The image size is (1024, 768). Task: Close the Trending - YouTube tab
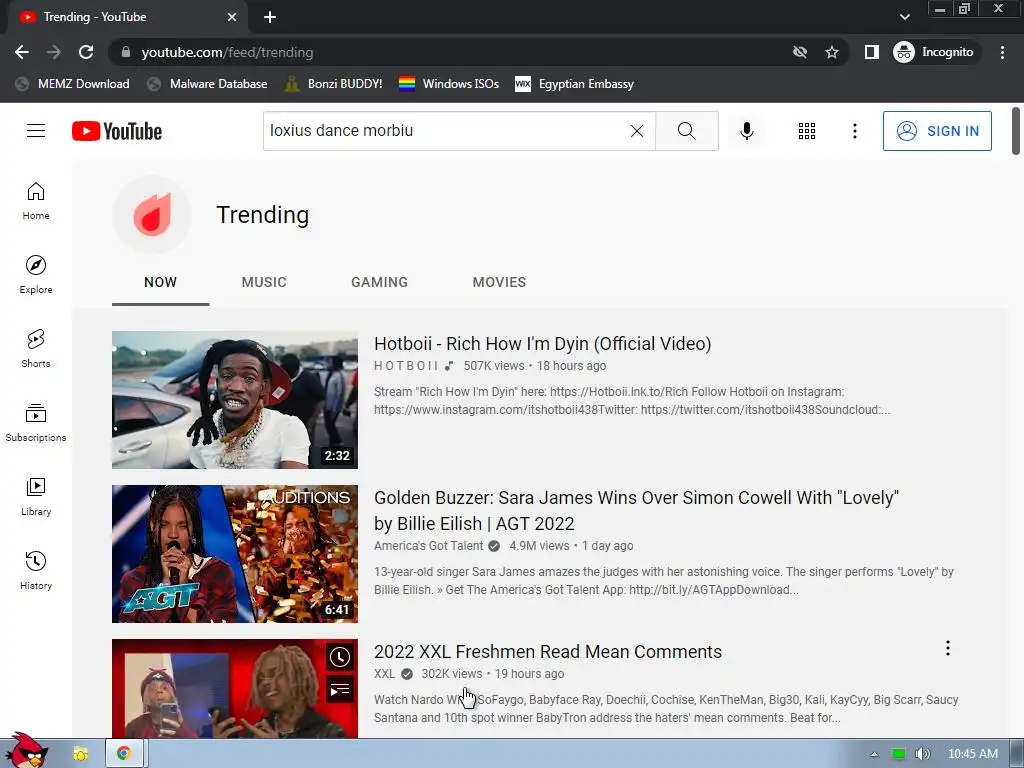tap(232, 17)
